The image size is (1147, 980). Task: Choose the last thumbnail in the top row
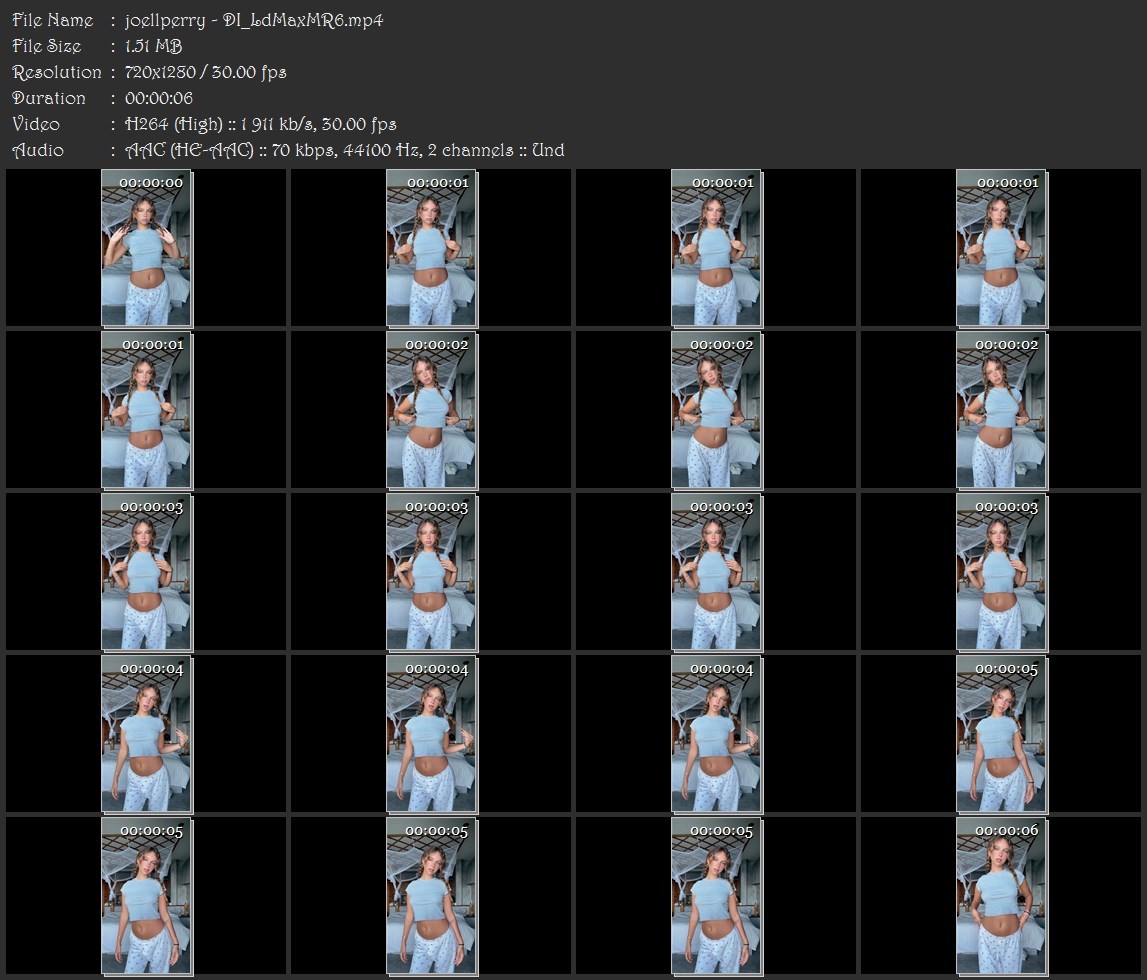pyautogui.click(x=1001, y=248)
